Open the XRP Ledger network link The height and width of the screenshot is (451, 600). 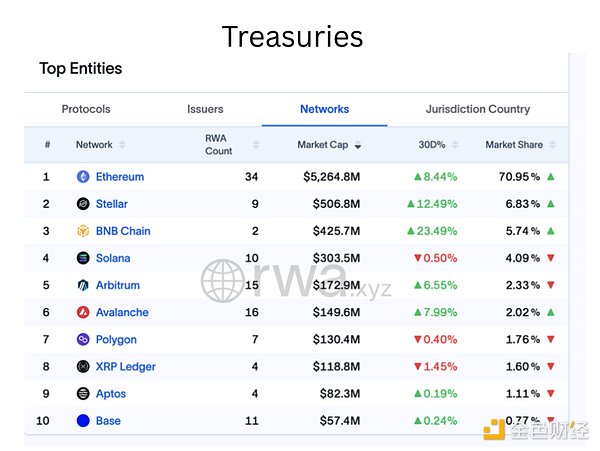(x=126, y=367)
